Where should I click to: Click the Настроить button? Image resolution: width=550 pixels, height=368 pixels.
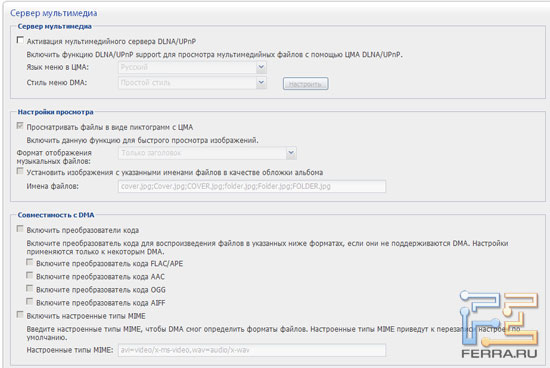click(306, 84)
